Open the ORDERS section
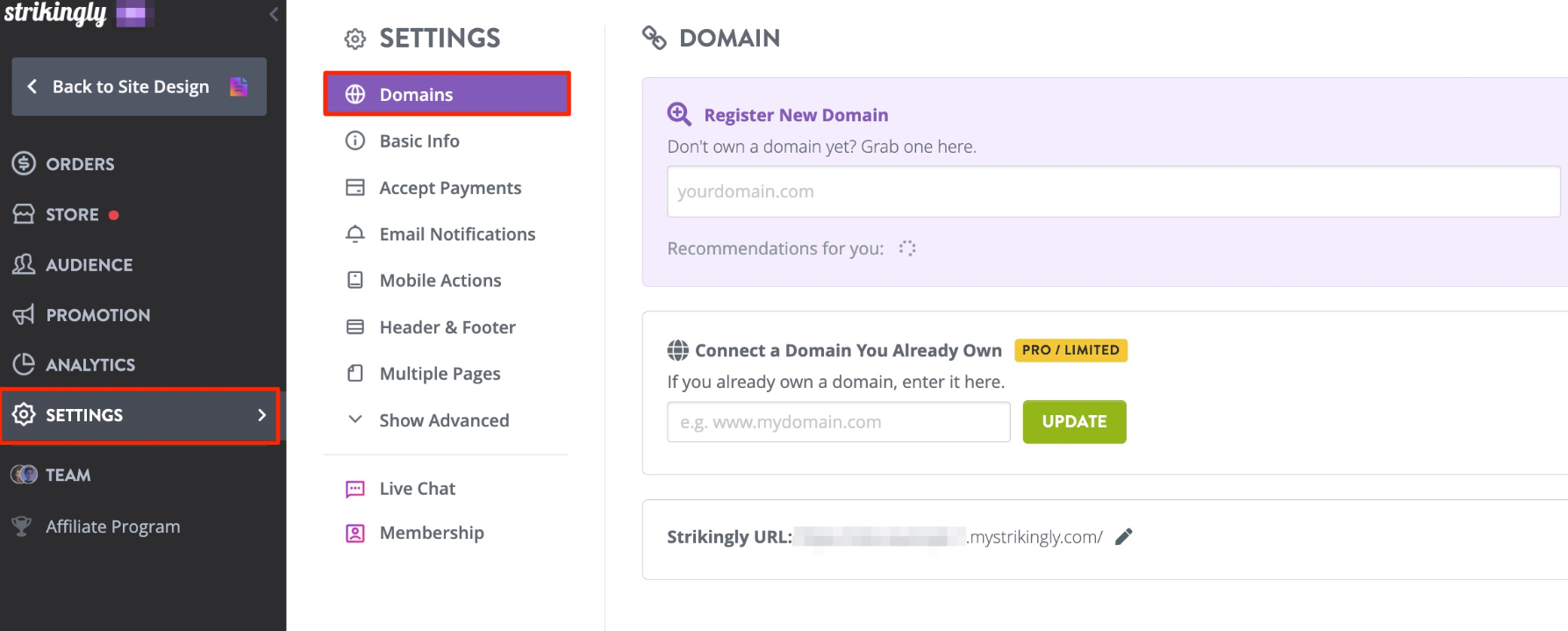This screenshot has height=631, width=1568. [x=80, y=164]
